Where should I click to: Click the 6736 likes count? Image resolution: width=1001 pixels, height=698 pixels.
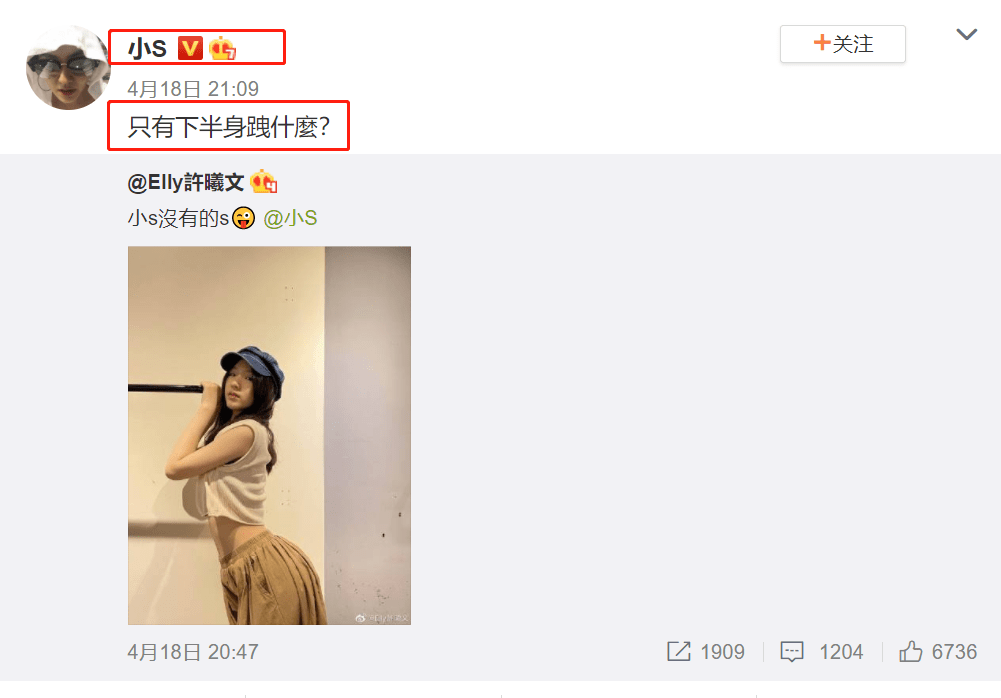[954, 652]
